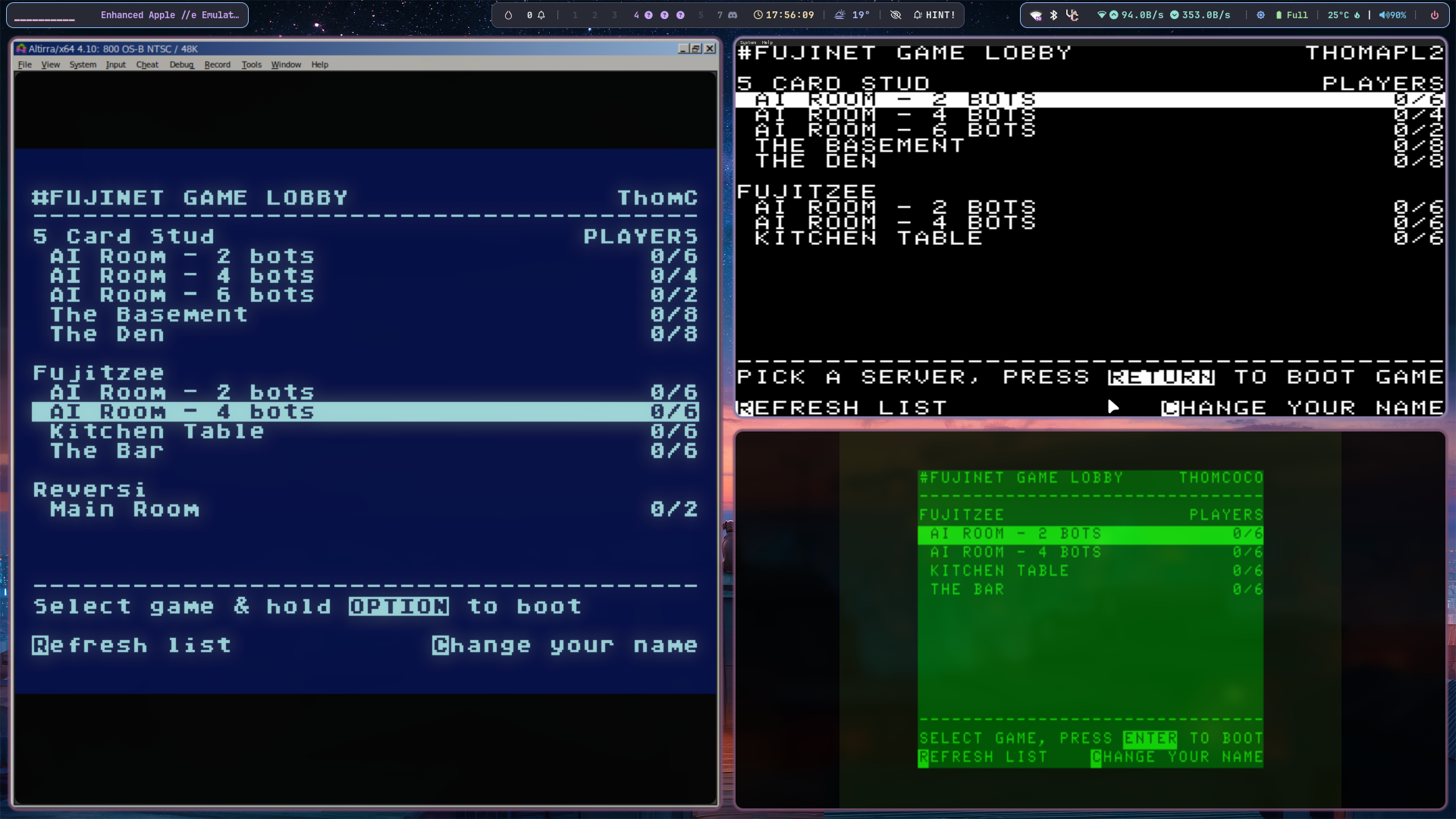Screen dimensions: 1456x819
Task: Click 'Refresh list' in Altirra lobby
Action: (x=132, y=645)
